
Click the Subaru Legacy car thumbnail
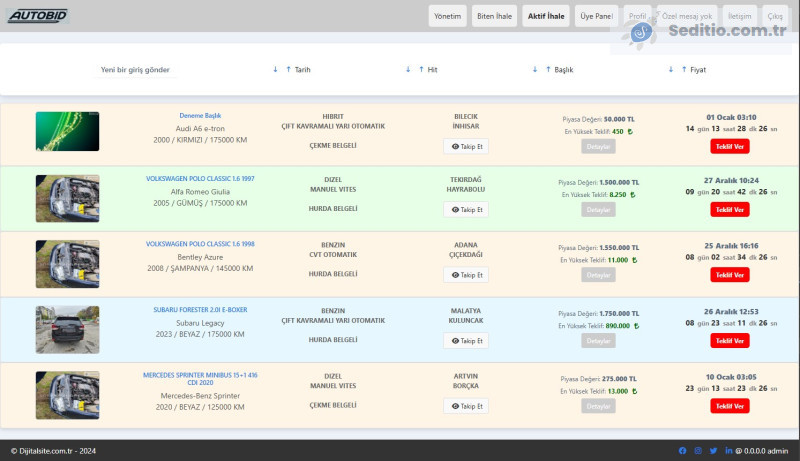[67, 328]
